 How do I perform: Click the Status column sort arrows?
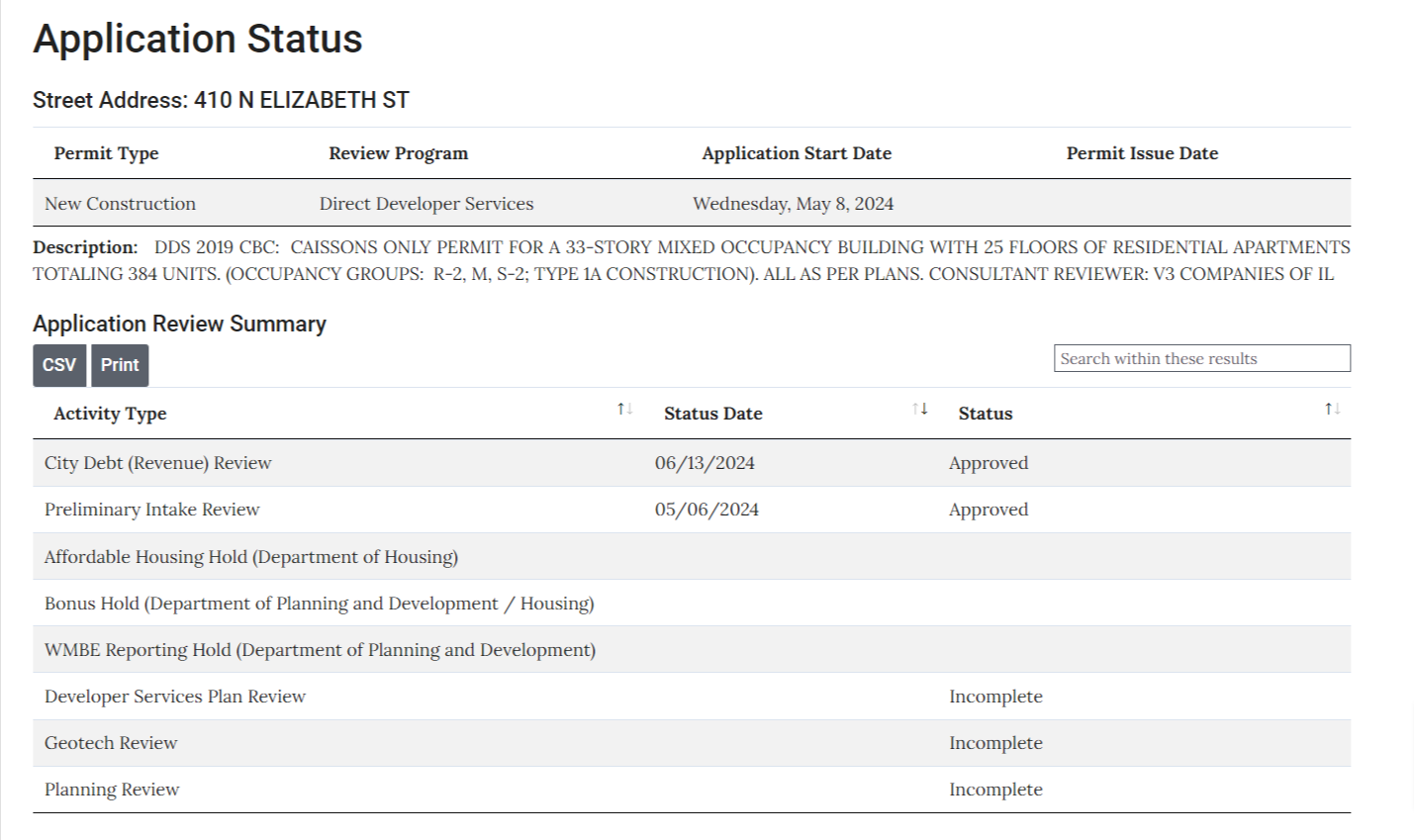tap(1333, 409)
